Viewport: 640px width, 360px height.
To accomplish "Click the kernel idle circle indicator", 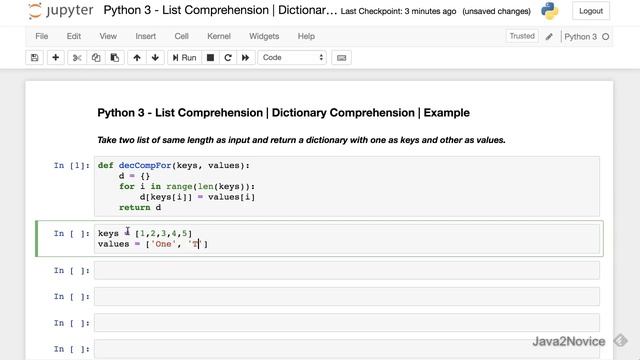I will (x=606, y=37).
